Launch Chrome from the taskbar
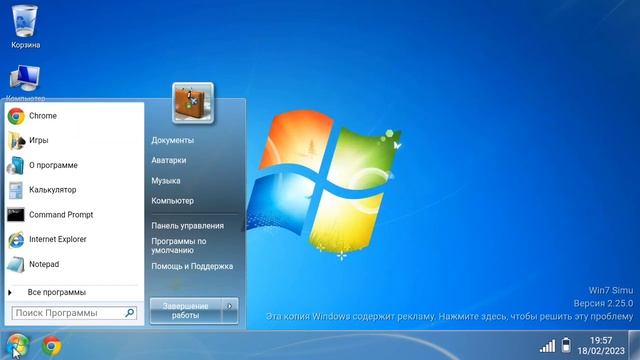Screen dimensions: 640x360 (51, 346)
